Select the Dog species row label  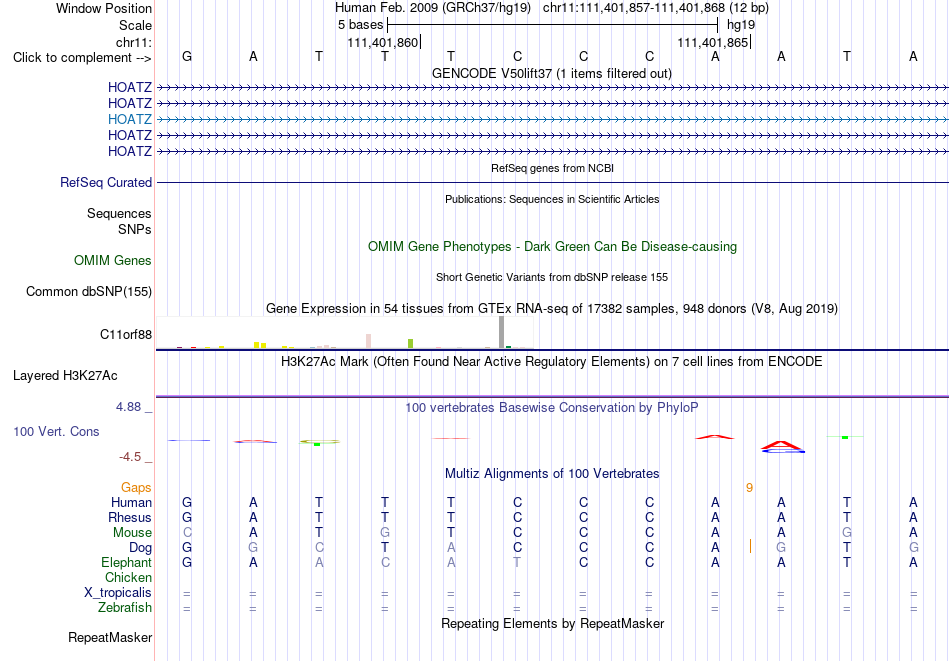[140, 548]
